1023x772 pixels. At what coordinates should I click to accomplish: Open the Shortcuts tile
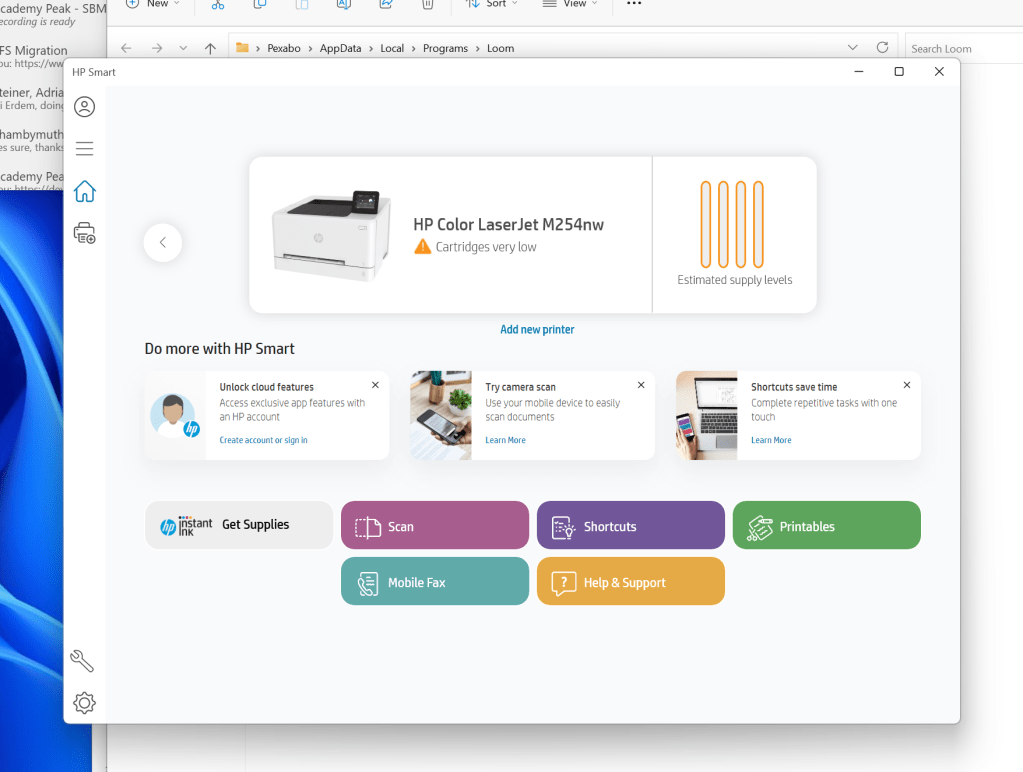[631, 525]
